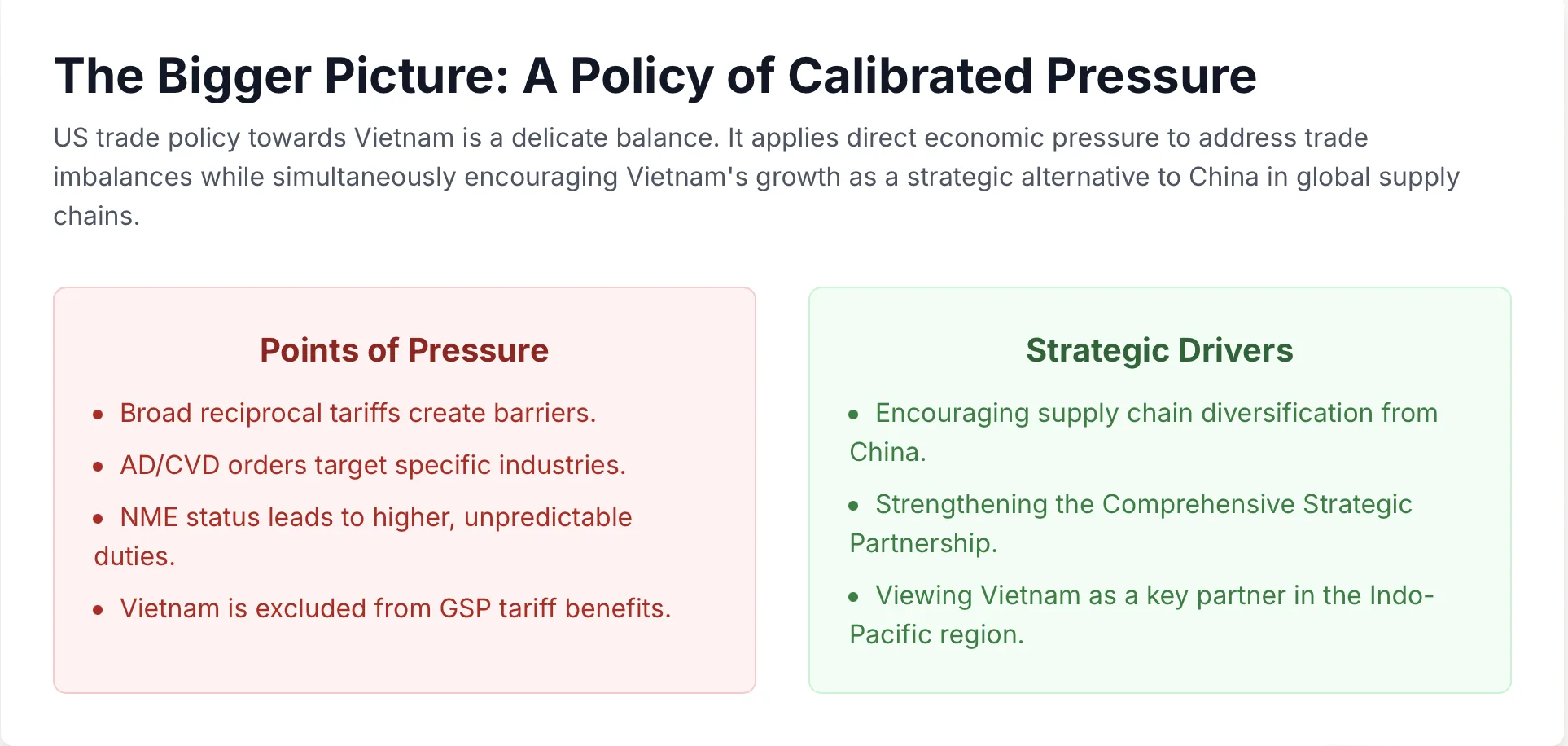This screenshot has height=746, width=1568.
Task: Select the intro paragraph about US trade policy
Action: point(756,177)
